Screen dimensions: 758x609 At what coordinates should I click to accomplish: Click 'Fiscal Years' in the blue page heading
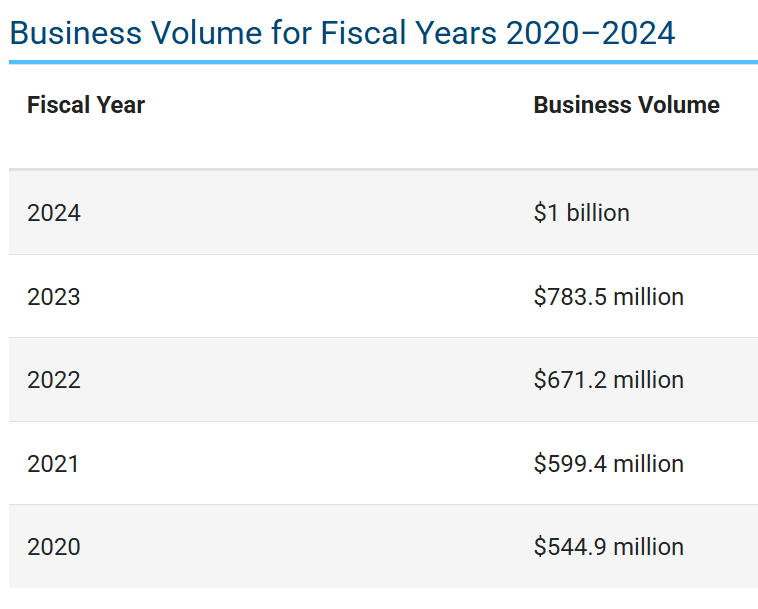408,33
